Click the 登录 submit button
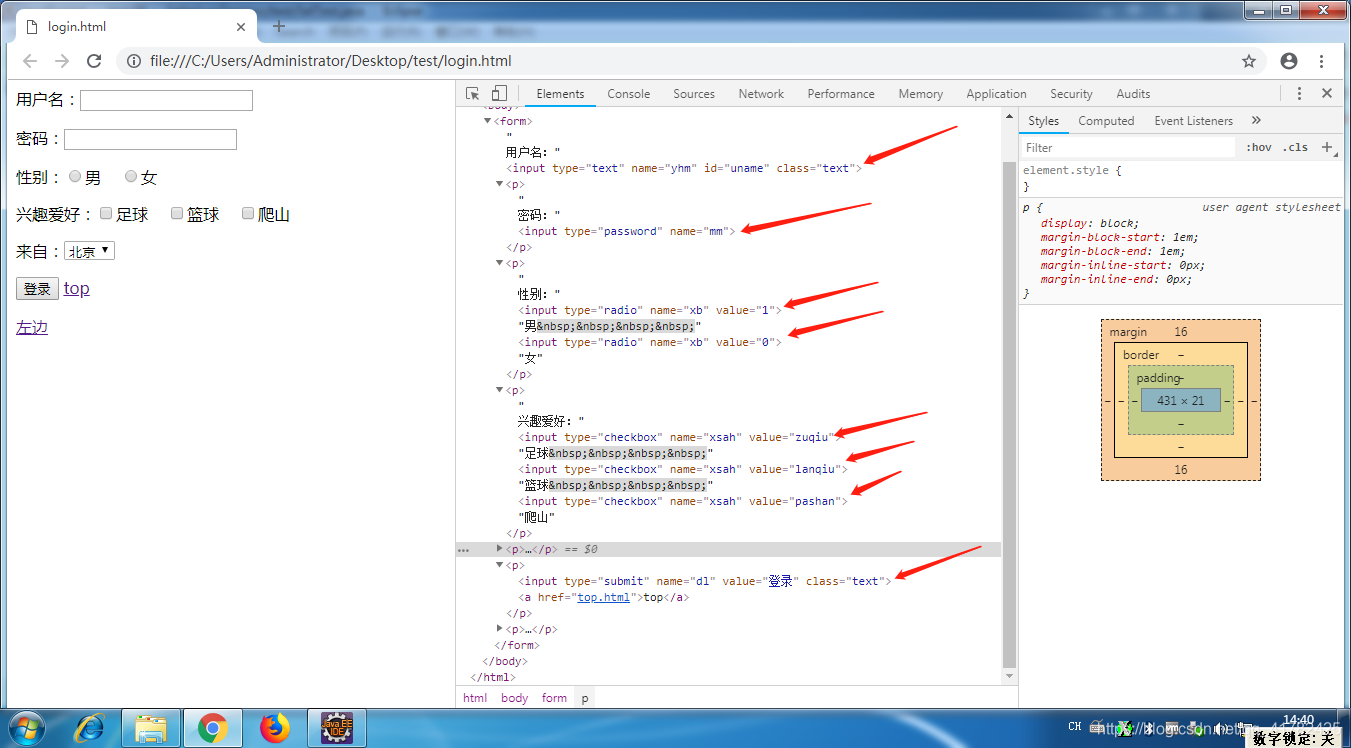This screenshot has height=748, width=1351. (37, 289)
